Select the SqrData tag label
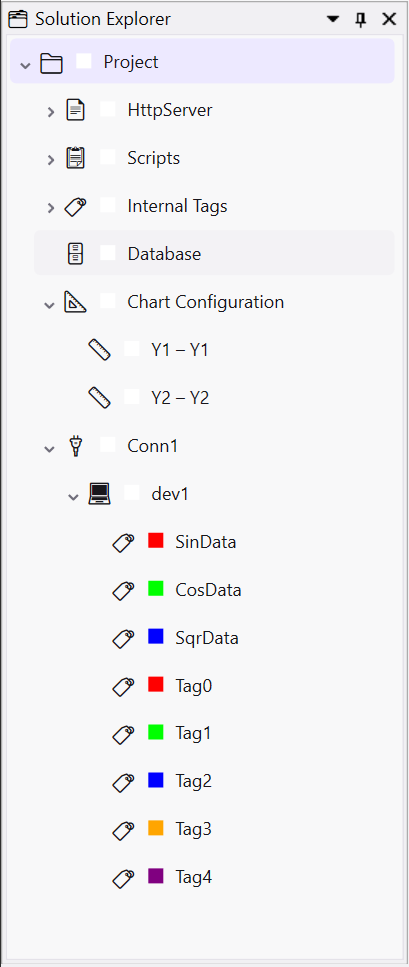 click(207, 638)
